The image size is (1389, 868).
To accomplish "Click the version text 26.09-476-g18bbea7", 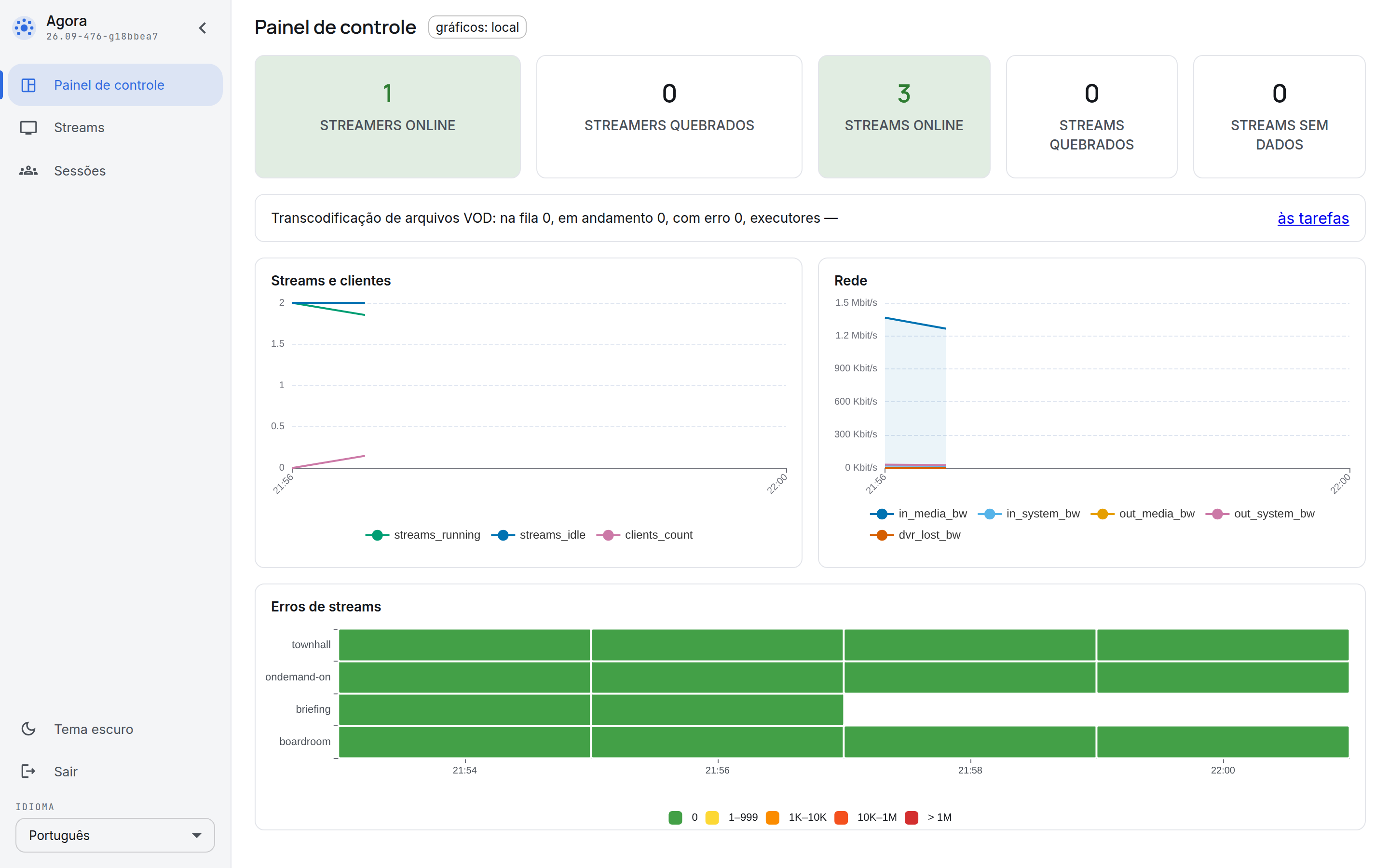I will [x=102, y=36].
